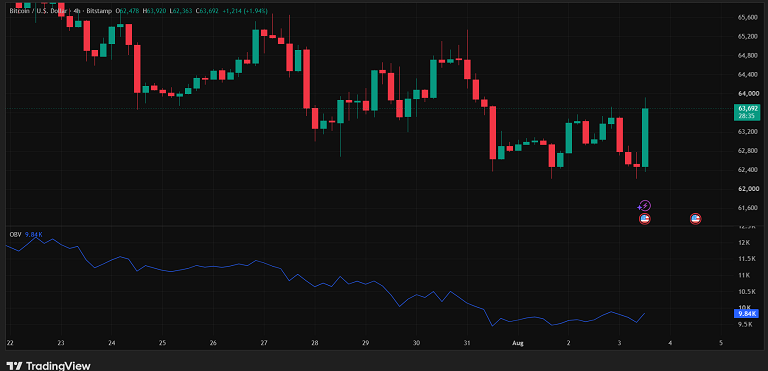Click the 31 date on time axis
768x371 pixels.
pyautogui.click(x=467, y=343)
